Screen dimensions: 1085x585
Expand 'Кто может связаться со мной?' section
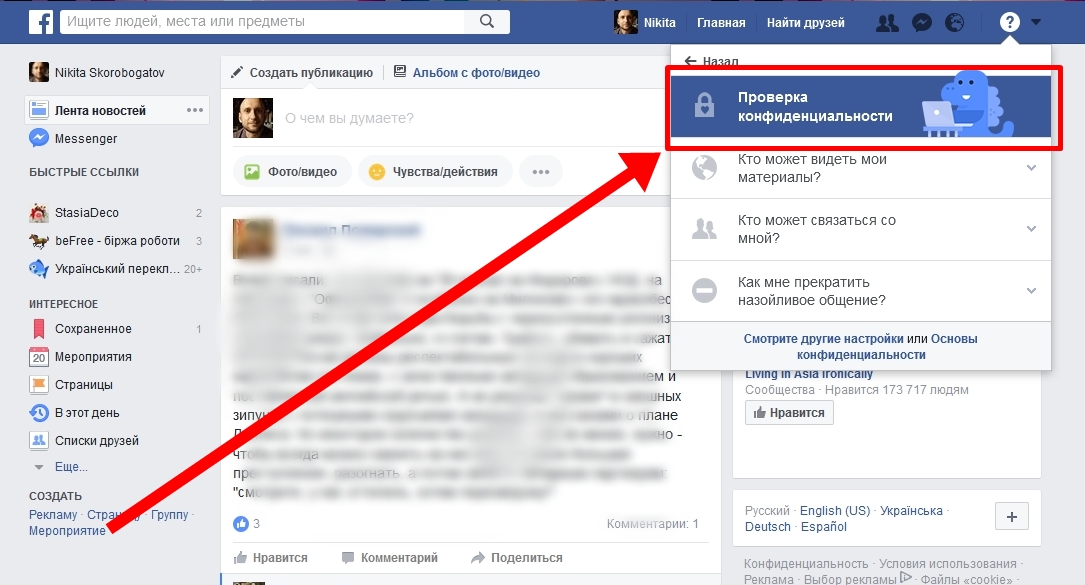pyautogui.click(x=860, y=229)
